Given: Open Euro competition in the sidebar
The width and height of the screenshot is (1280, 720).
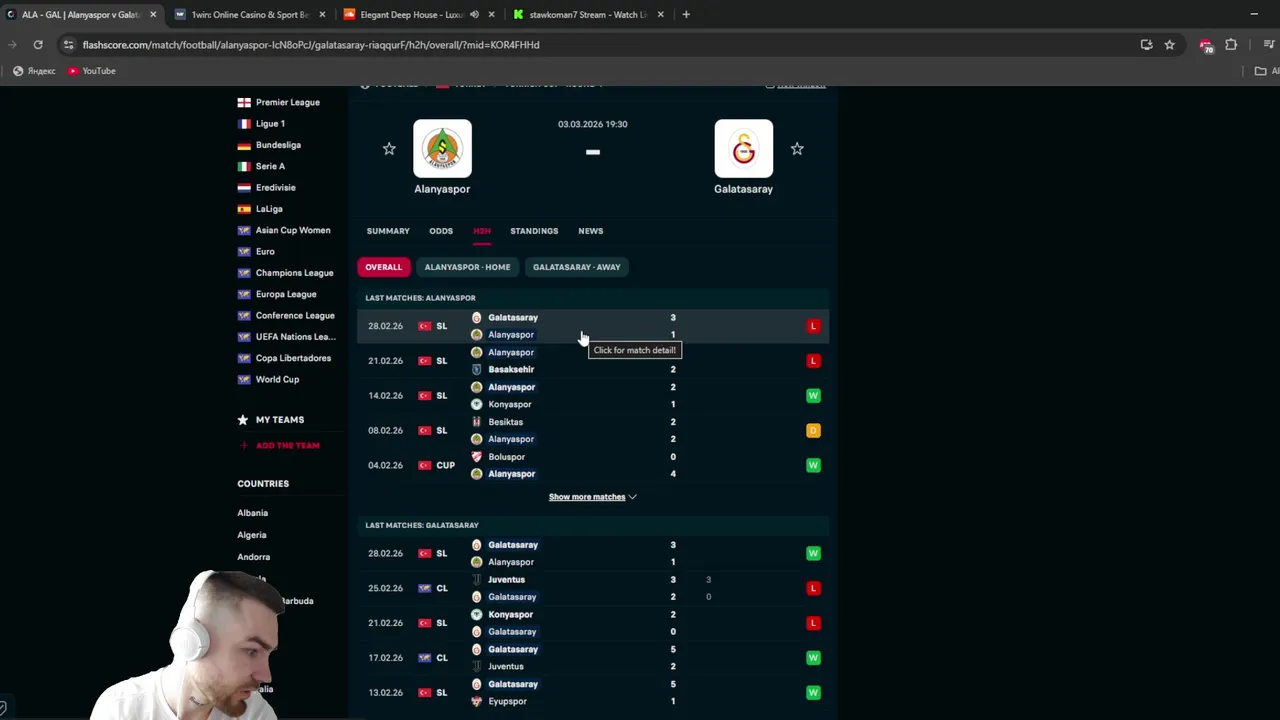Looking at the screenshot, I should coord(265,252).
